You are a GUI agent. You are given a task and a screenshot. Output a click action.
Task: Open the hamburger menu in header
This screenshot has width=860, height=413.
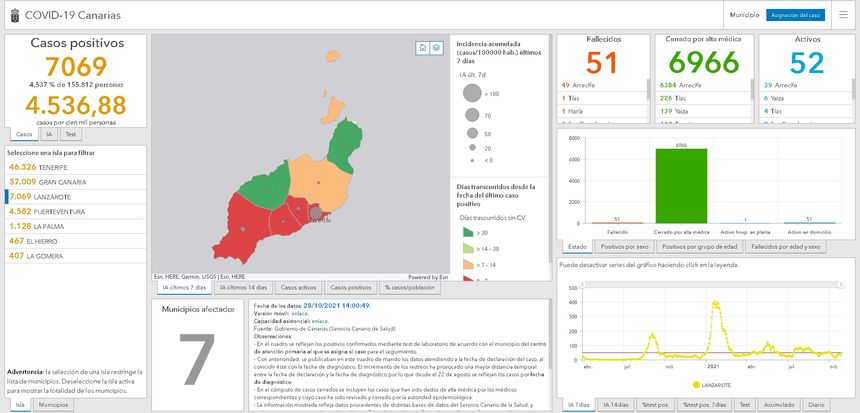coord(840,15)
